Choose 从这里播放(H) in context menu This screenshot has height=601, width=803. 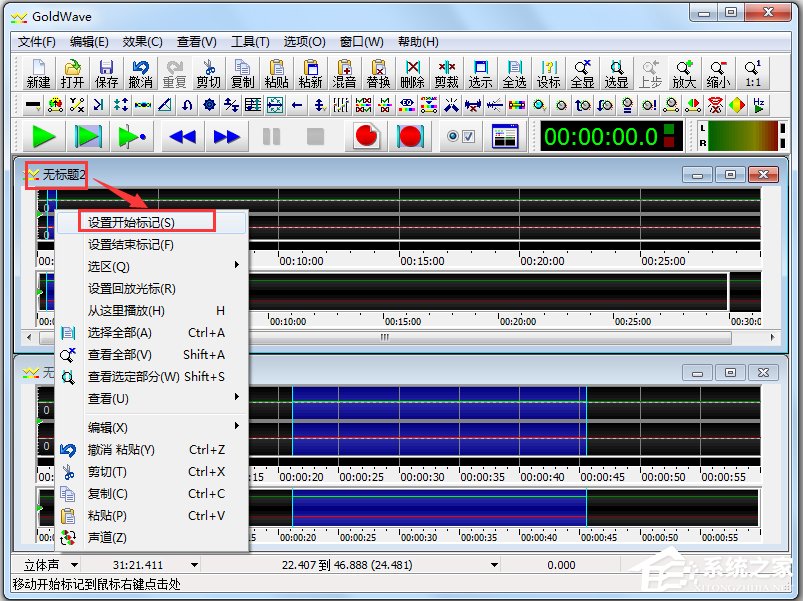click(153, 310)
